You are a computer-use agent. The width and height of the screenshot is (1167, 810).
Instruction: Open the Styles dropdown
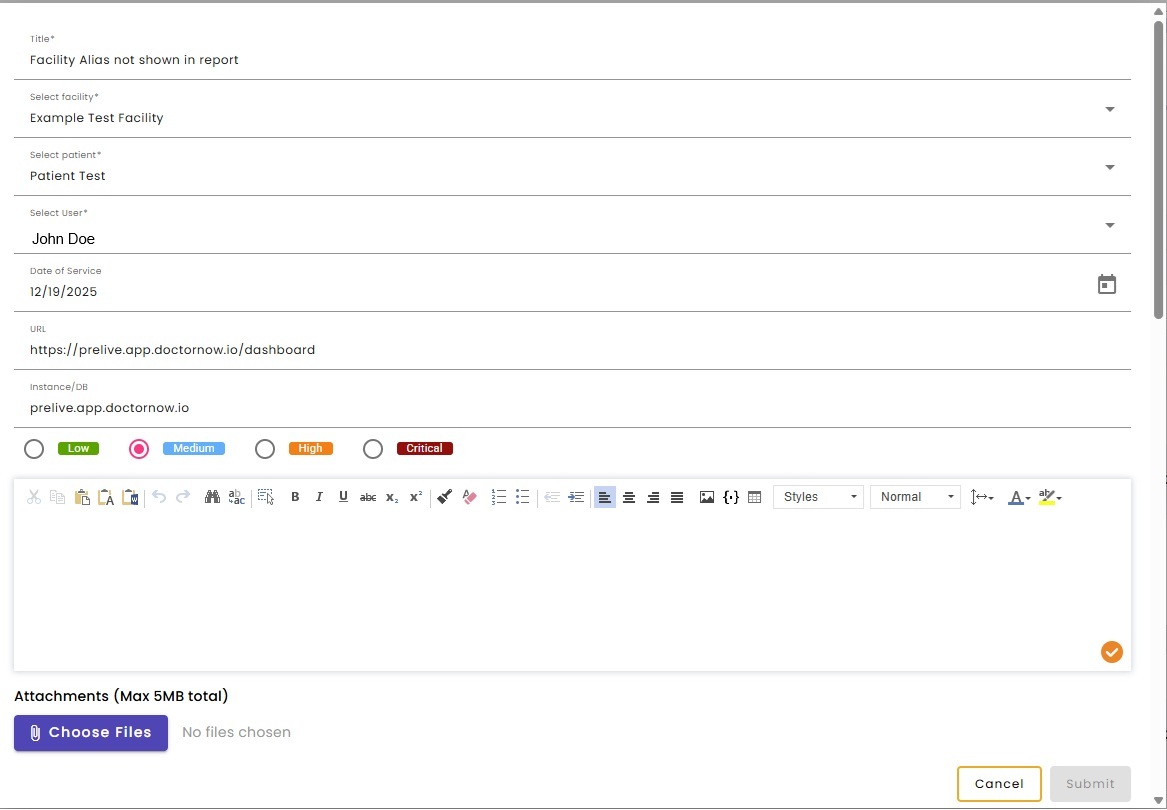[819, 497]
